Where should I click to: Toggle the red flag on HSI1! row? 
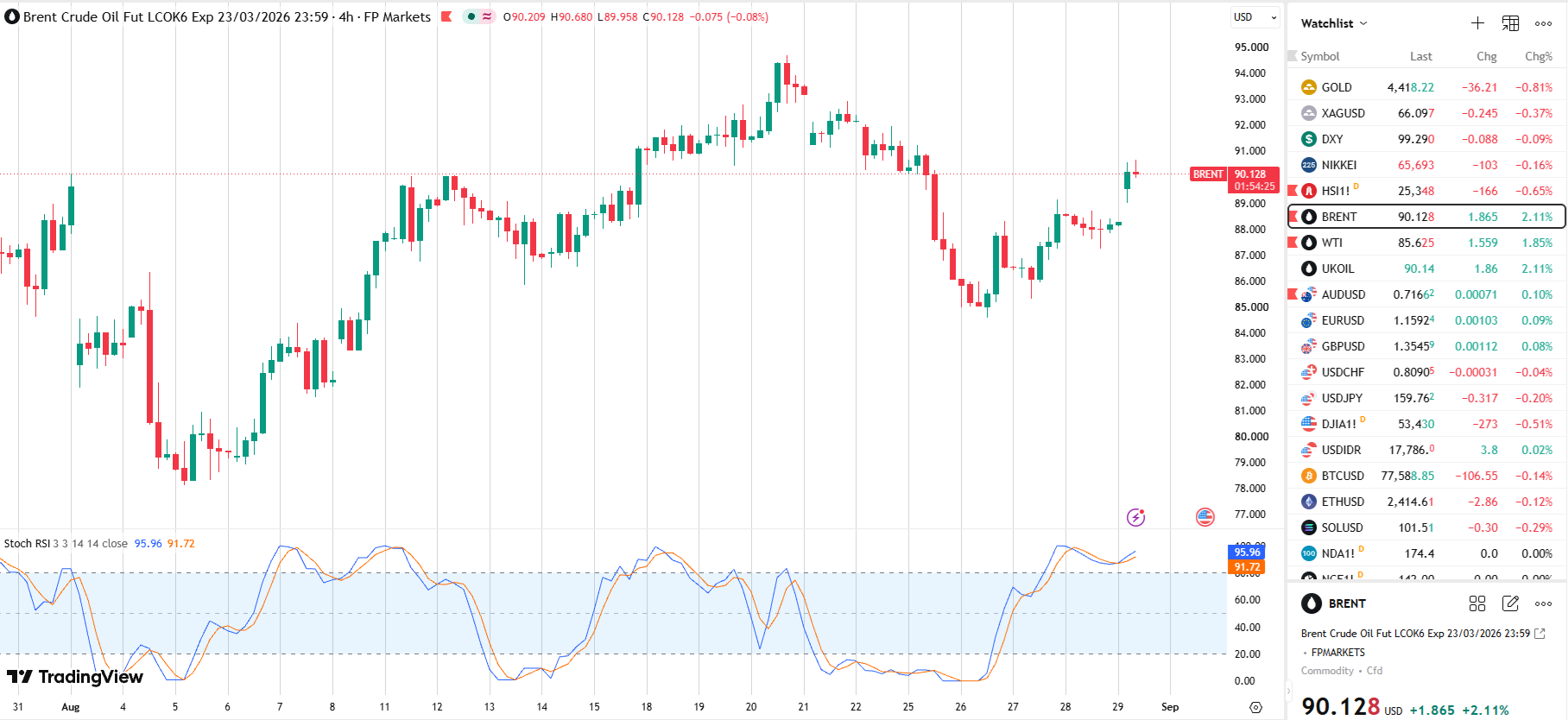click(x=1293, y=191)
